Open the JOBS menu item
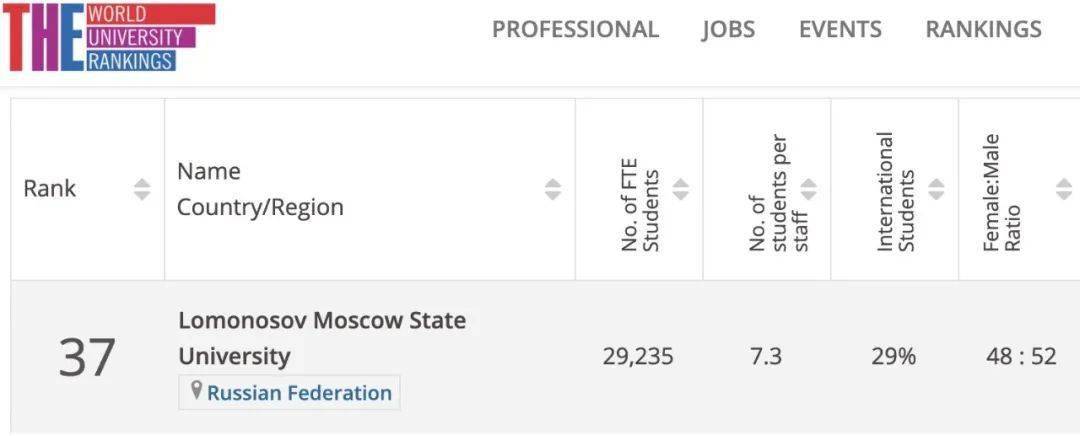 (x=729, y=30)
